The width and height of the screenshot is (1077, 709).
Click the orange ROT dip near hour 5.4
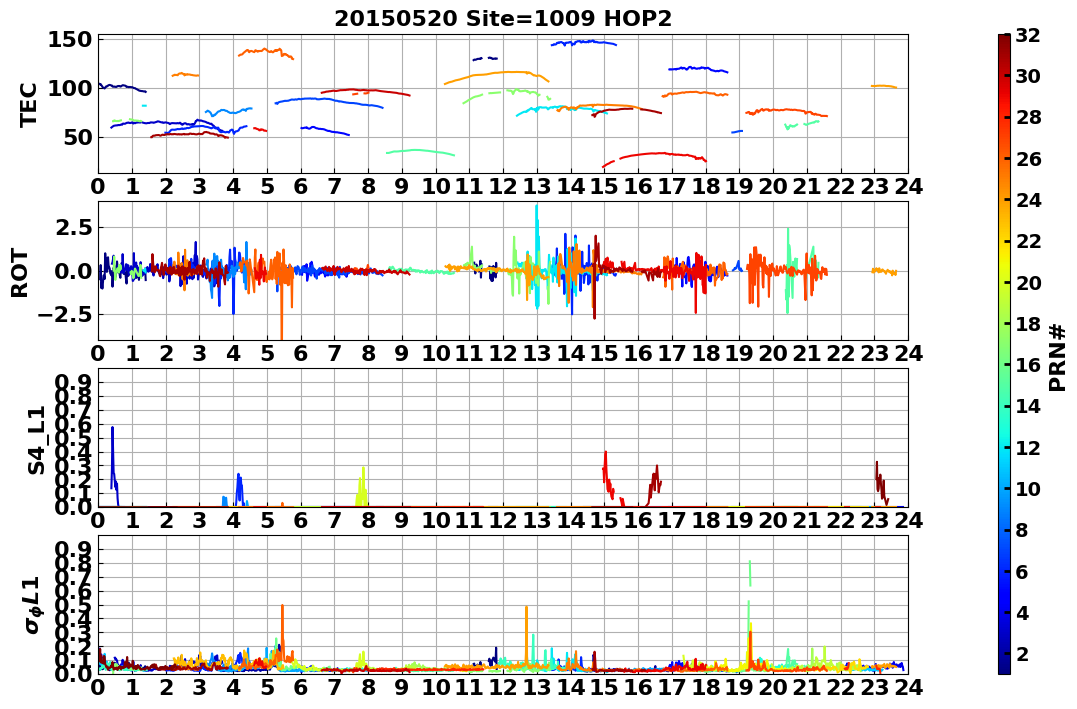pyautogui.click(x=282, y=309)
